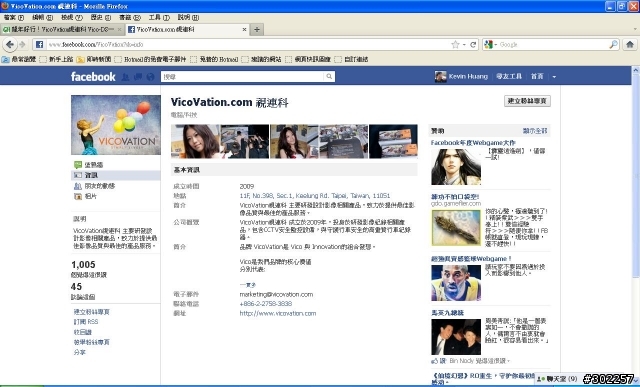Close the VicoVation.com active tab
The image size is (640, 387).
[244, 29]
